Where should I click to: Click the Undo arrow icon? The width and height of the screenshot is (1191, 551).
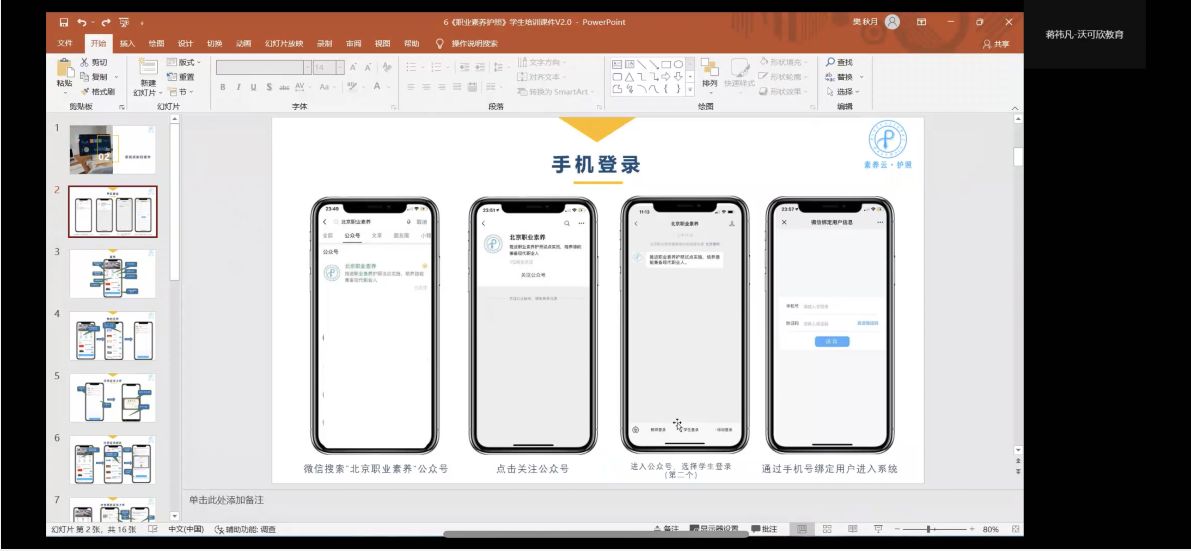coord(82,22)
